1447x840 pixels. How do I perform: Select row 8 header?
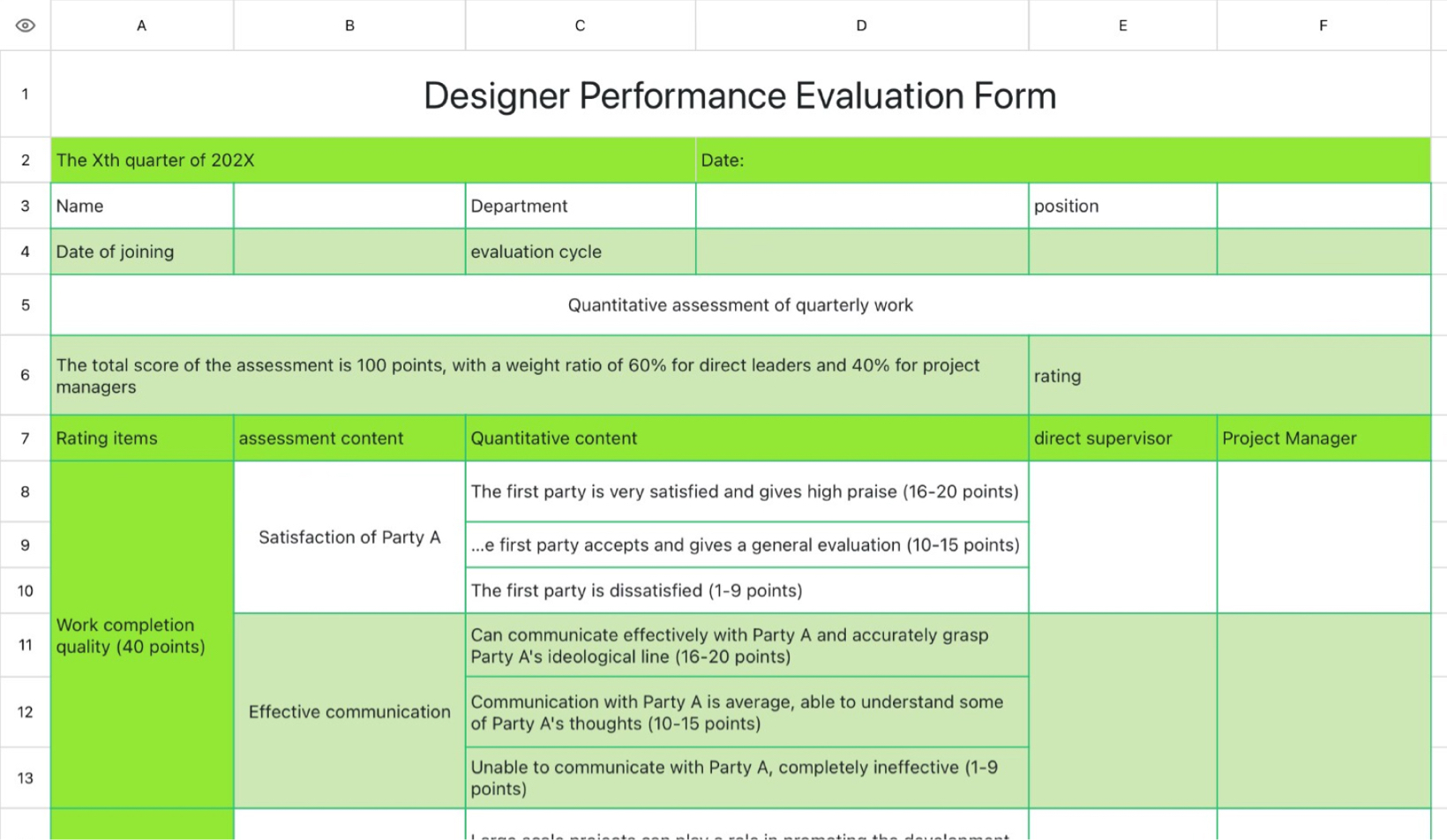point(26,491)
